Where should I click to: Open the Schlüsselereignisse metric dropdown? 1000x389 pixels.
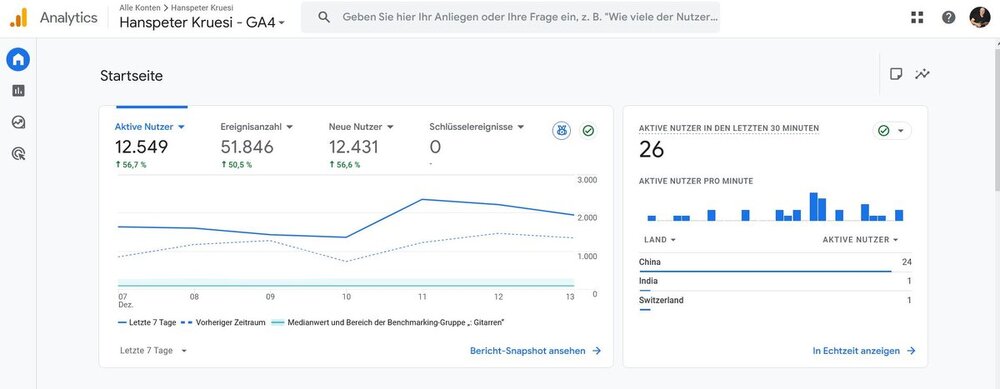[x=477, y=127]
